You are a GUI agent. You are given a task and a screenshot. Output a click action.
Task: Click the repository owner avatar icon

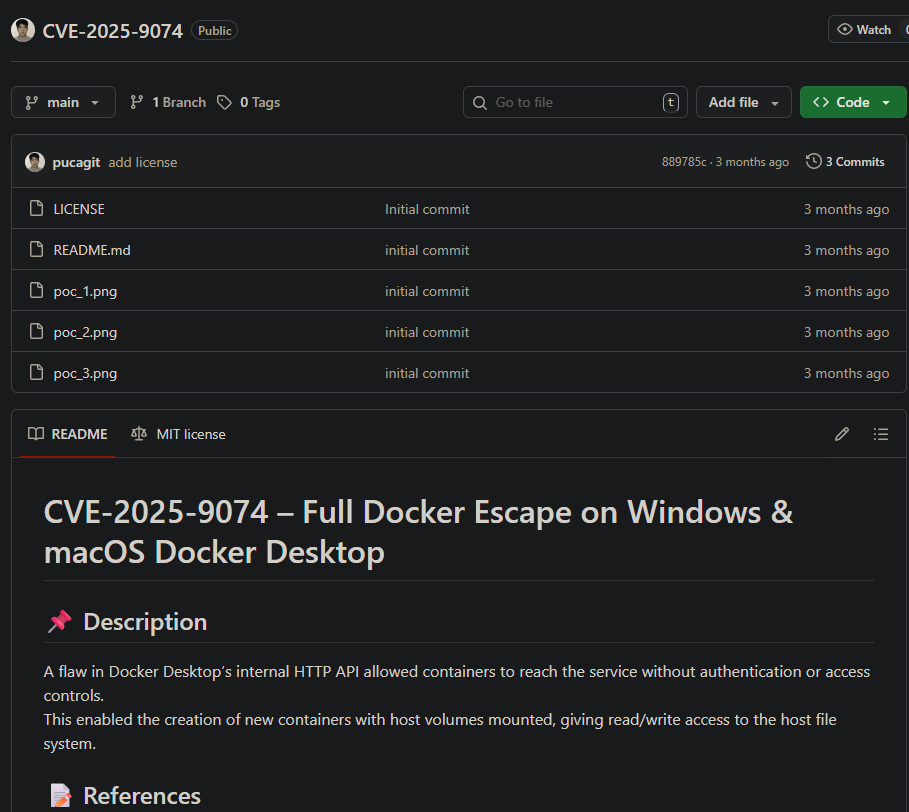click(23, 30)
